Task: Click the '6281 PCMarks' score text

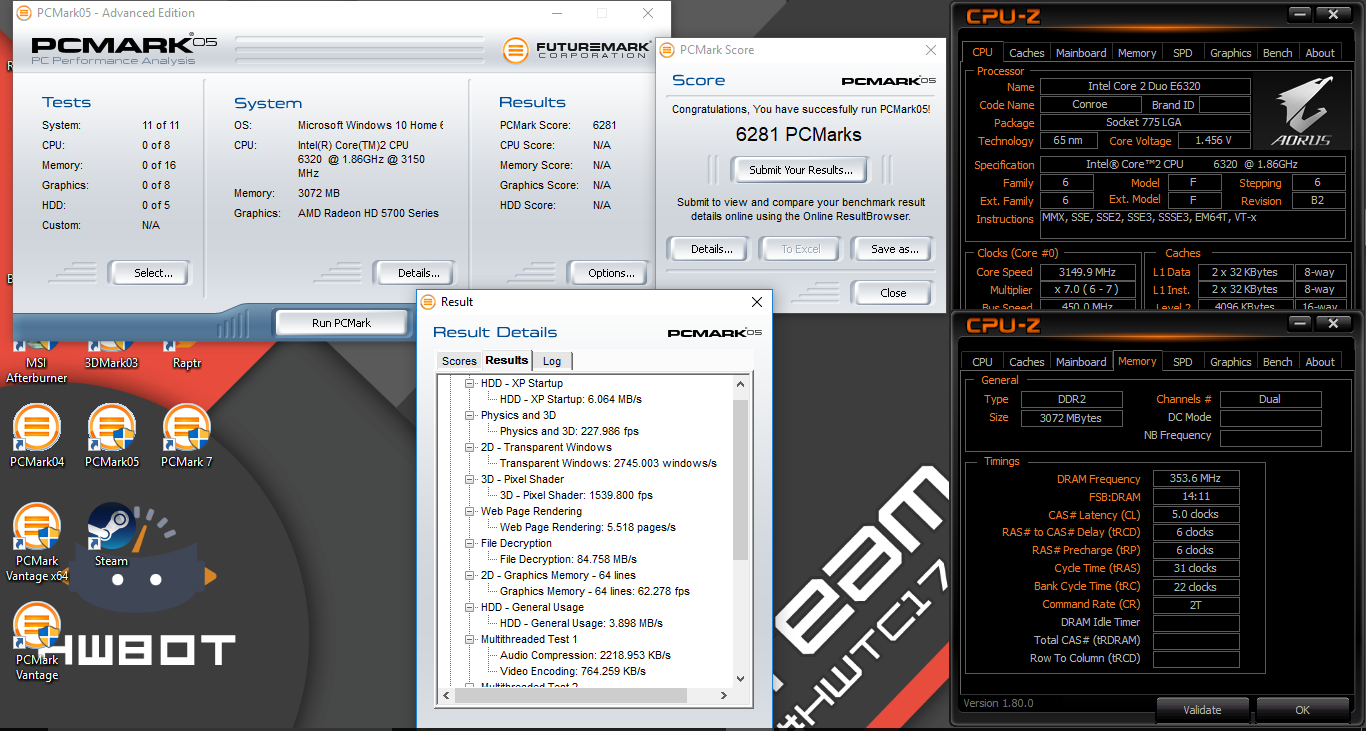Action: 798,135
